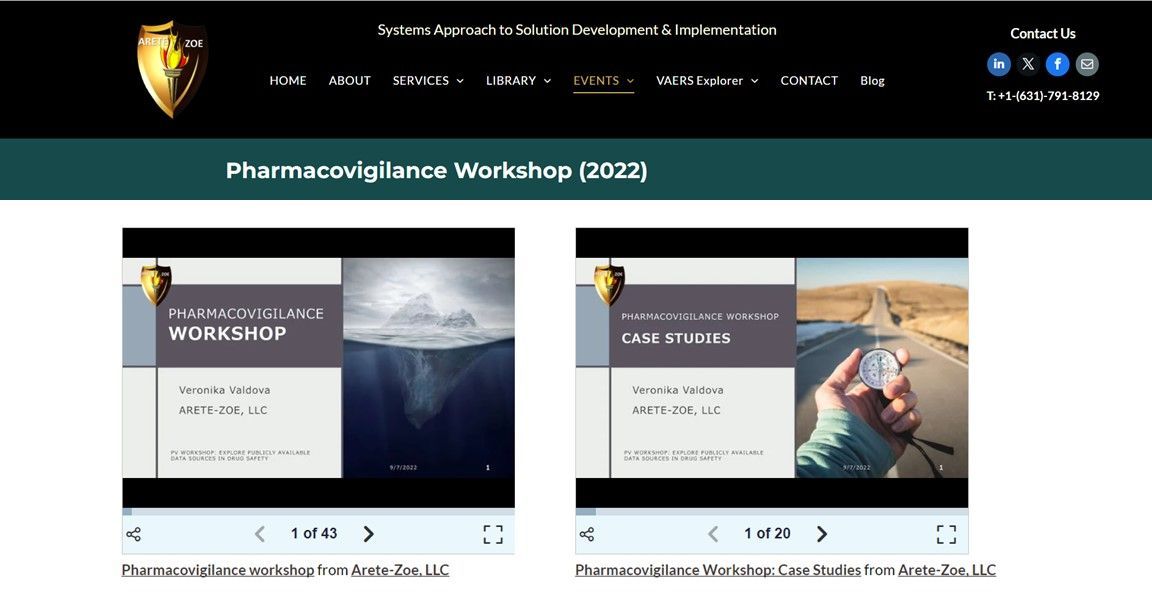The width and height of the screenshot is (1152, 605).
Task: Open the Facebook social icon
Action: tap(1057, 63)
